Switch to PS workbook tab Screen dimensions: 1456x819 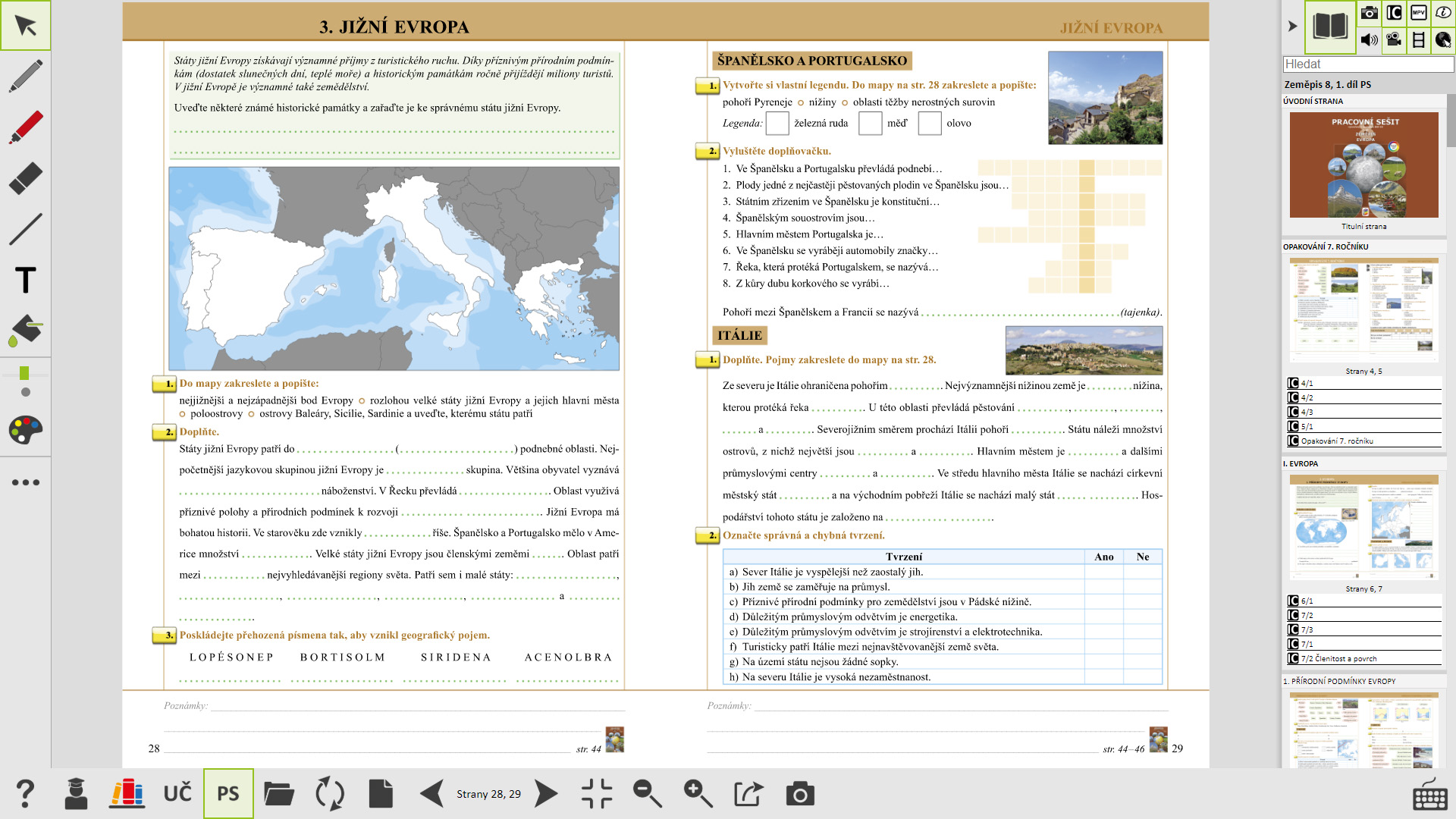(x=228, y=794)
